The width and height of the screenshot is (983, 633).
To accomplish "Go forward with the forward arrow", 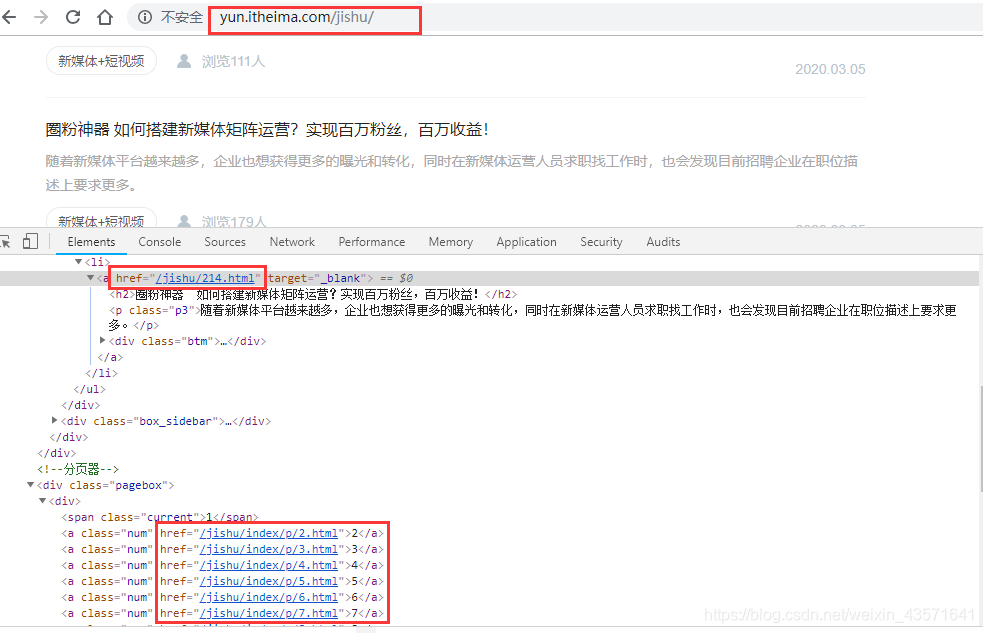I will (x=41, y=17).
